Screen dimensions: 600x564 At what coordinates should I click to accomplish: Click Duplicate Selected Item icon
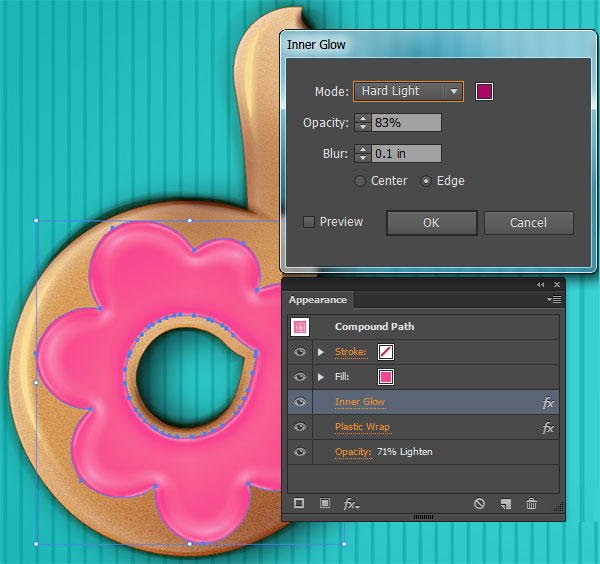coord(507,504)
